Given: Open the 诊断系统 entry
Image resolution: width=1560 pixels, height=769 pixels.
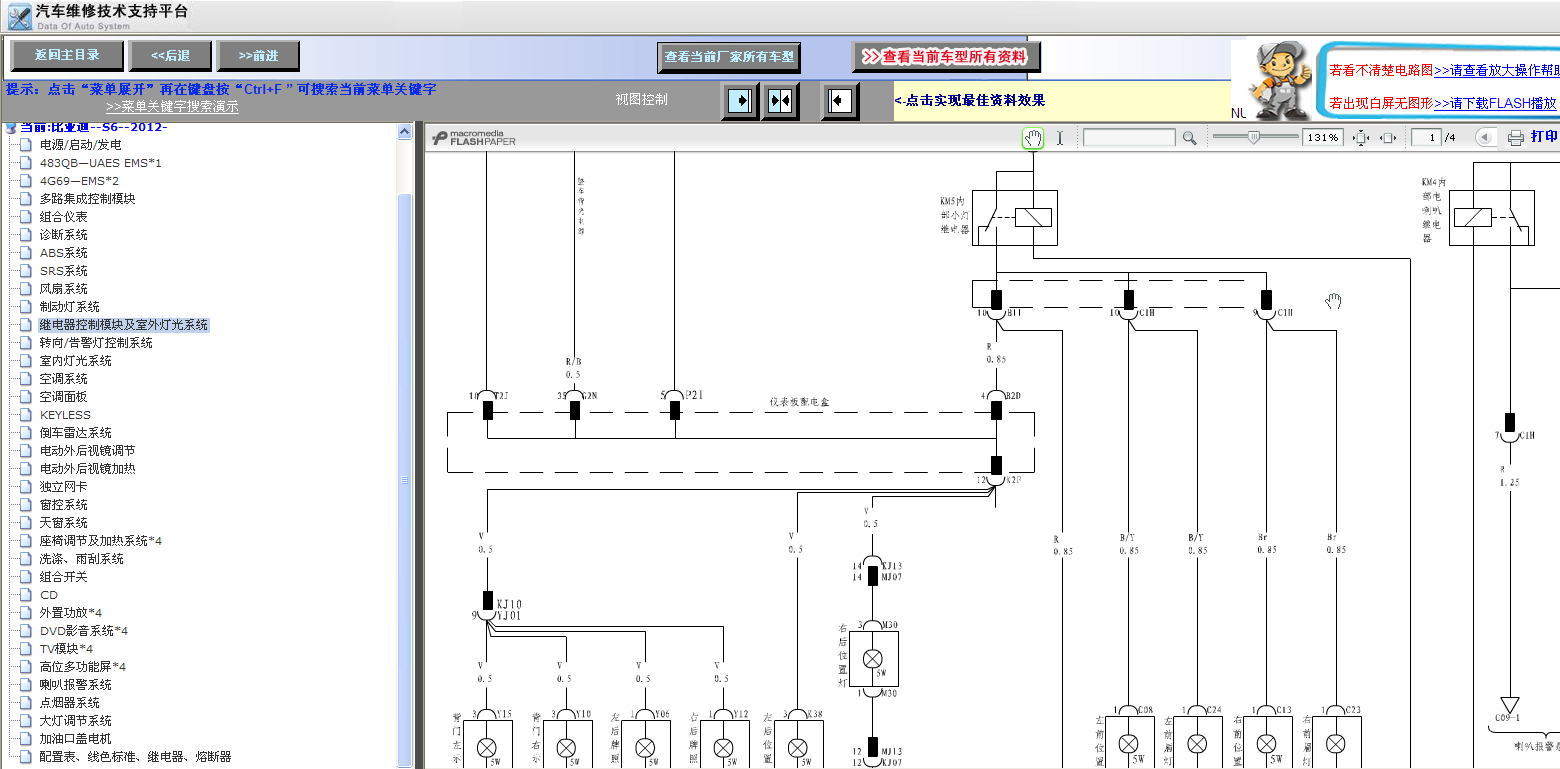Looking at the screenshot, I should click(63, 235).
